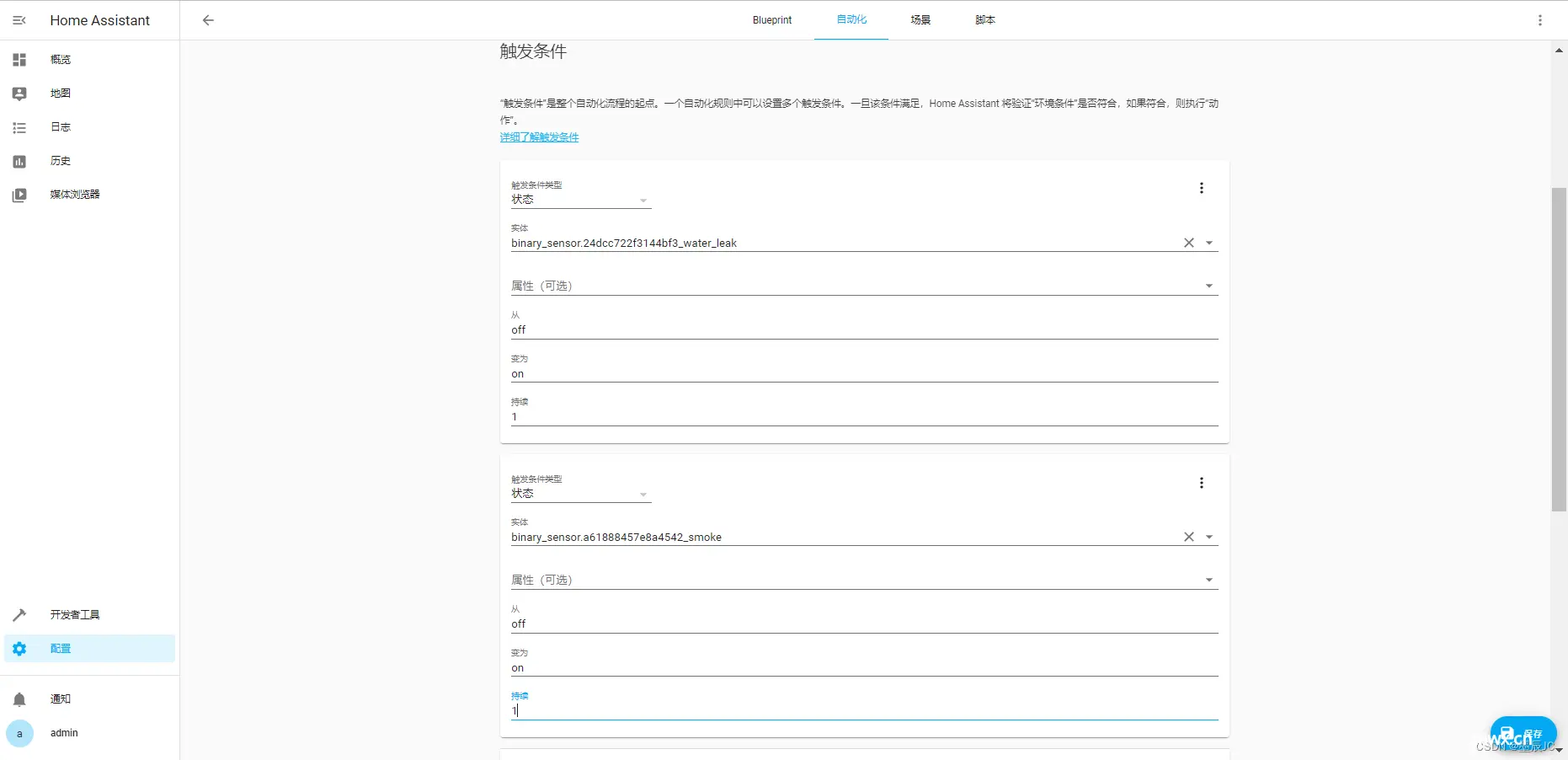Open the media browser icon
The width and height of the screenshot is (1568, 760).
pyautogui.click(x=19, y=195)
